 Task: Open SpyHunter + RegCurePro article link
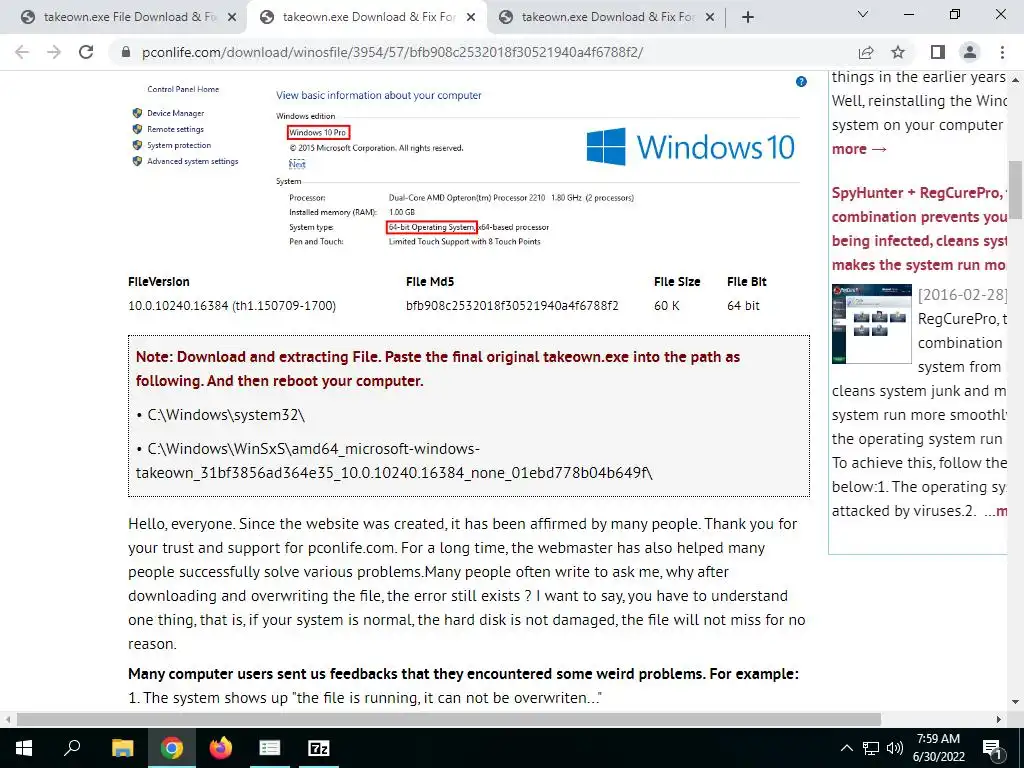(x=920, y=229)
